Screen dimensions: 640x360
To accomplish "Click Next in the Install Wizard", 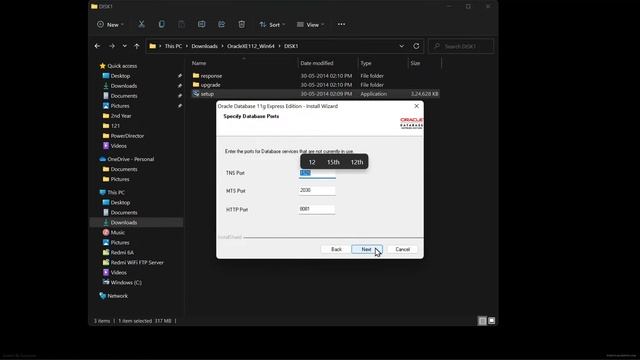I will [x=367, y=249].
